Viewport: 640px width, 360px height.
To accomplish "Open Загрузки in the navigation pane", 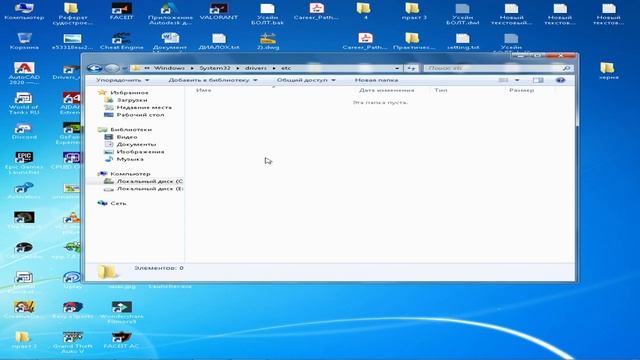I will (x=126, y=100).
